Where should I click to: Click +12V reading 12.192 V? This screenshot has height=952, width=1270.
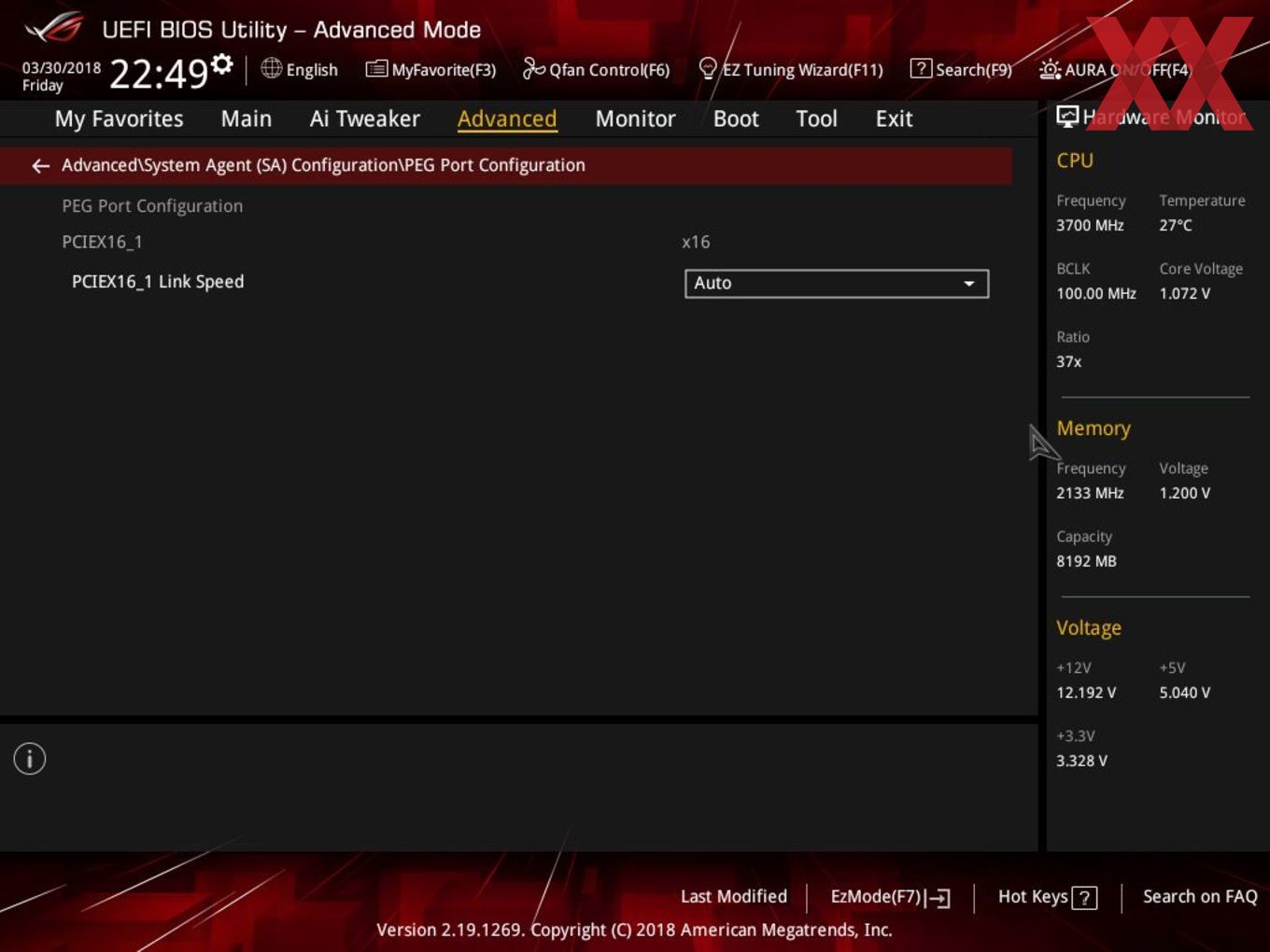click(x=1086, y=693)
